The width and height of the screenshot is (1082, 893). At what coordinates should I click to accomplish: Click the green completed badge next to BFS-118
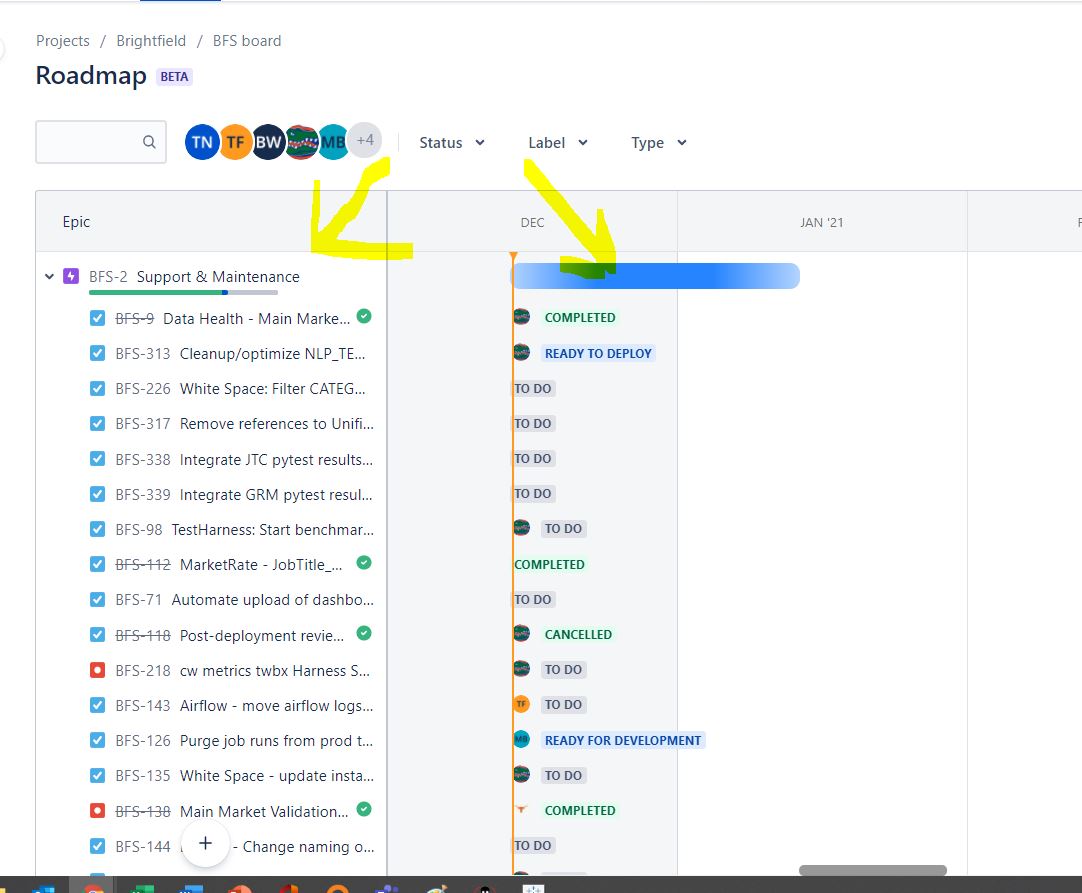[362, 634]
